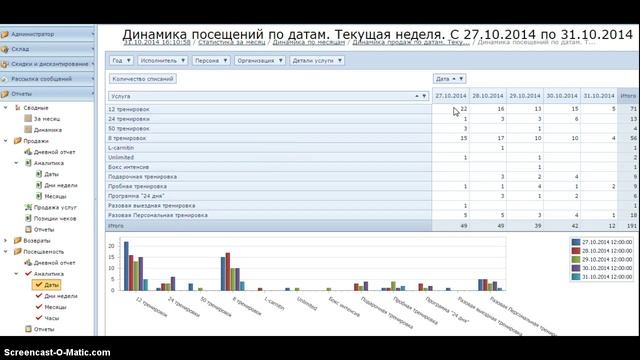Click the Итого column header

(628, 96)
